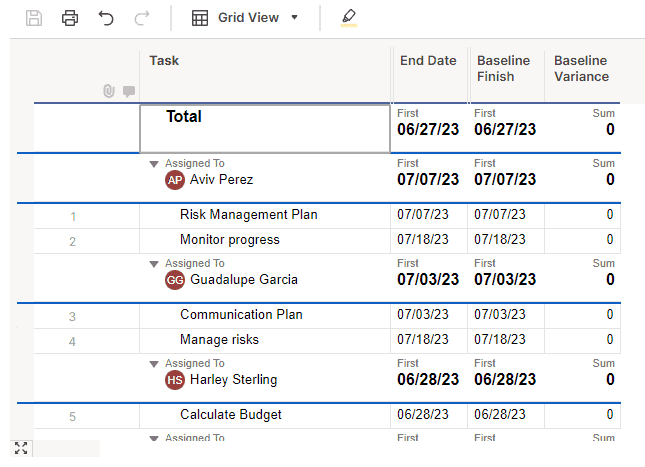Click the highlight changes pen icon
Image resolution: width=645 pixels, height=467 pixels.
pyautogui.click(x=348, y=18)
